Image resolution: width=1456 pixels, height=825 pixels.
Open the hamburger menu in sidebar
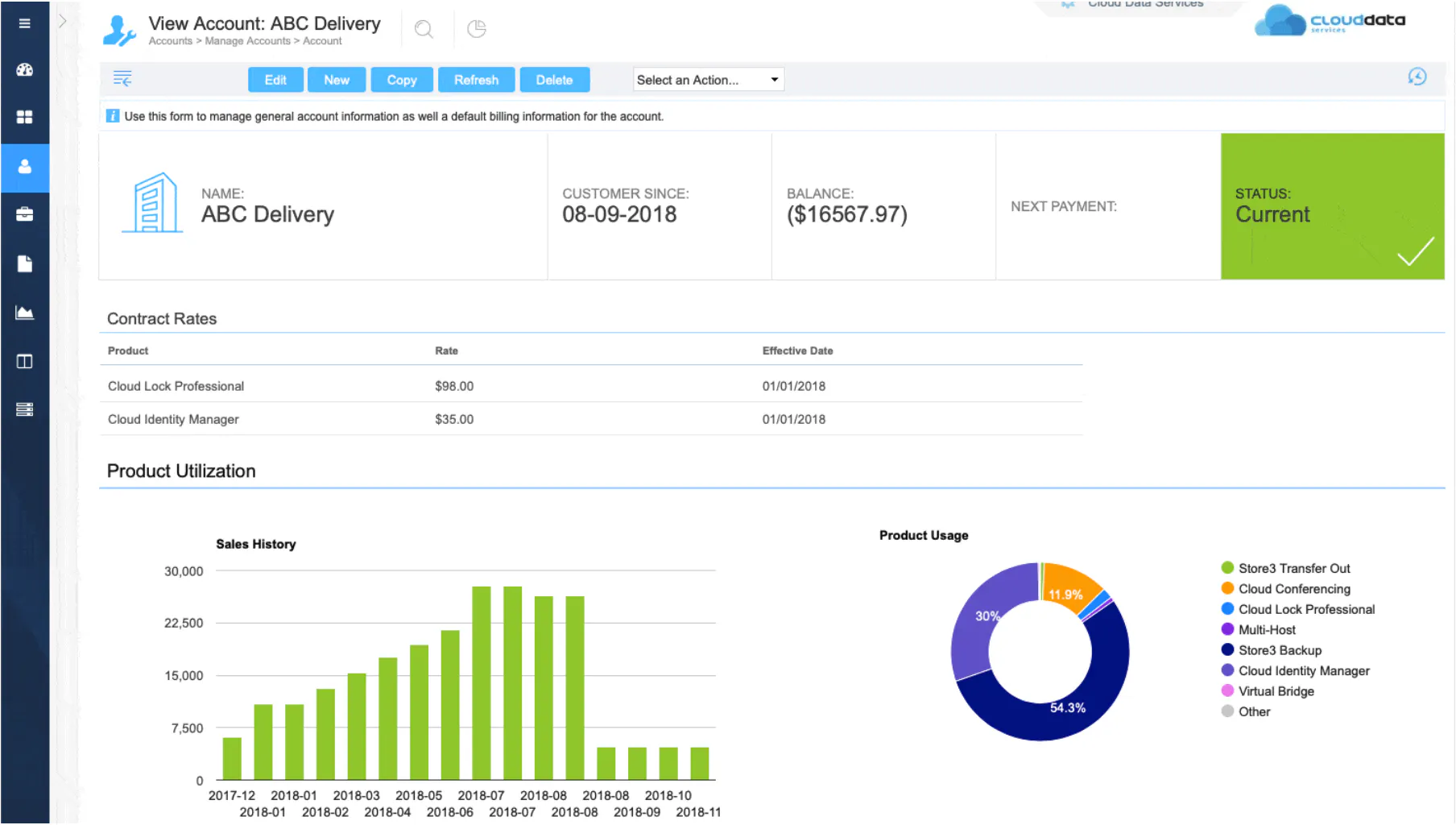coord(24,23)
